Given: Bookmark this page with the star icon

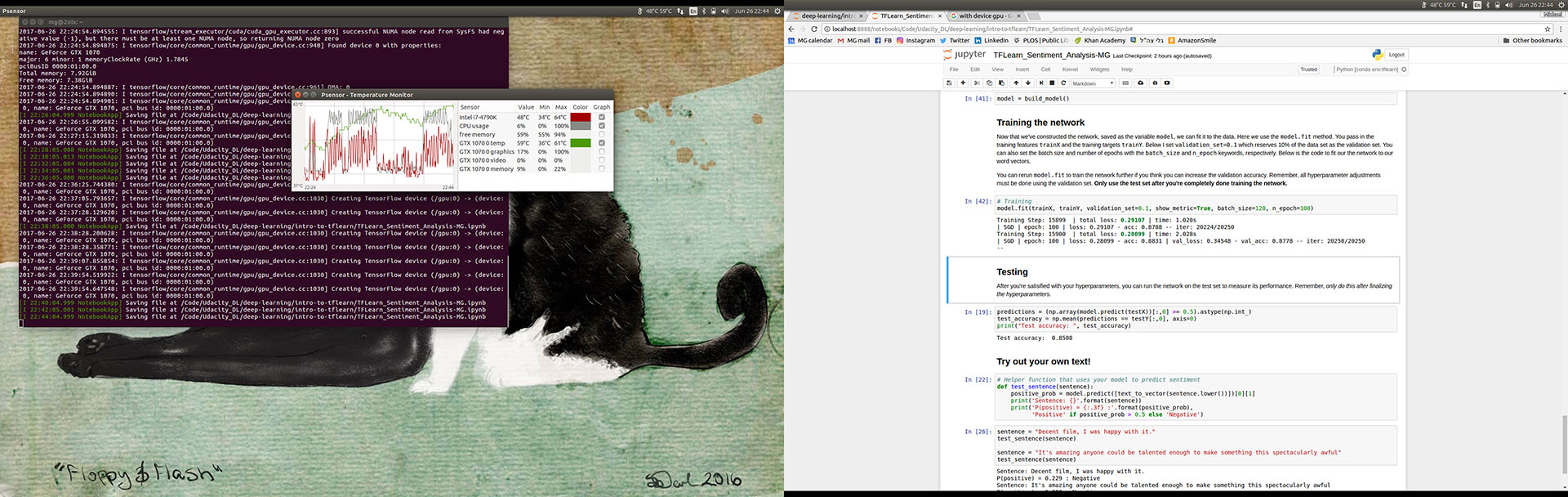Looking at the screenshot, I should pos(1547,29).
